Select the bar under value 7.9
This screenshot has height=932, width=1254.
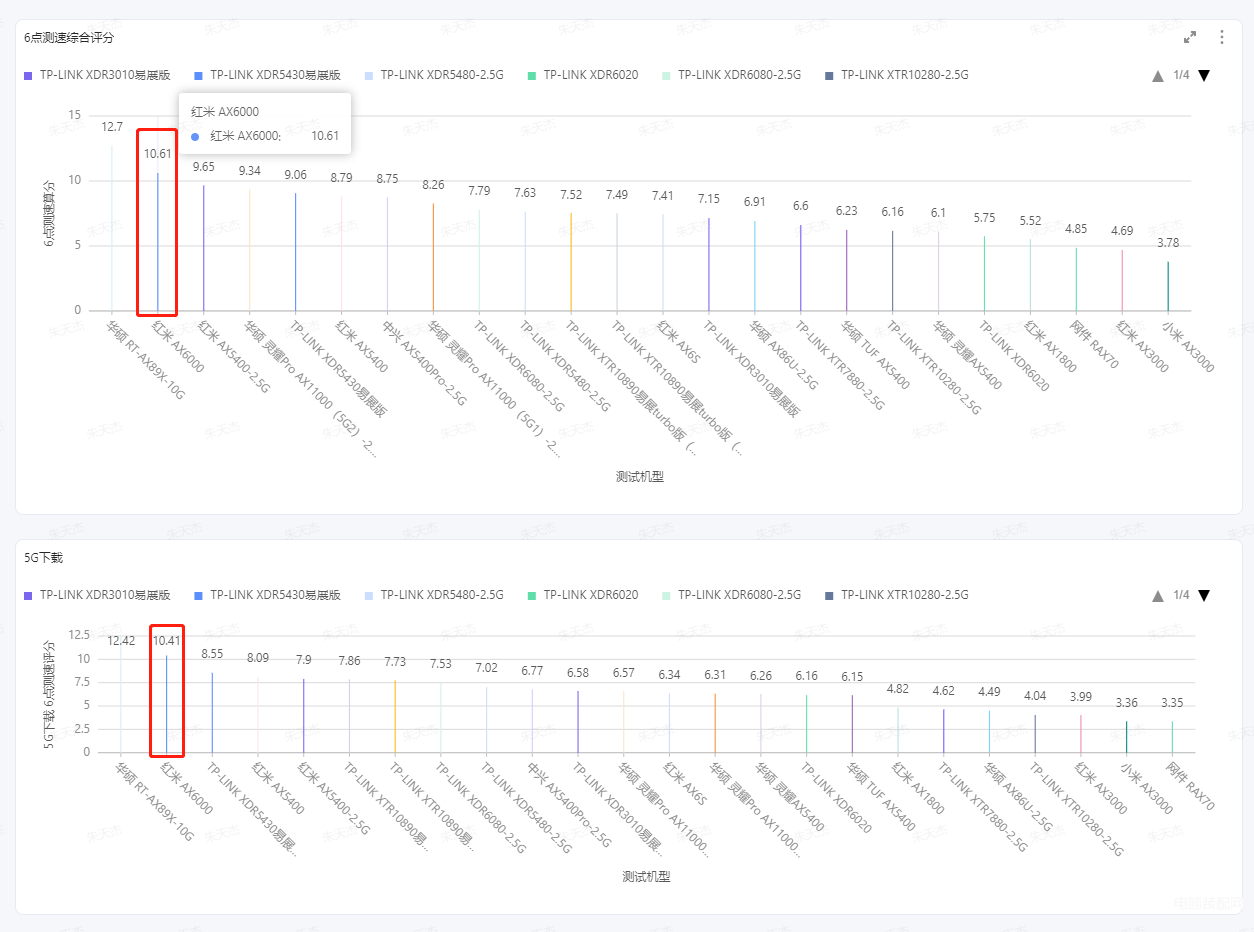[304, 715]
